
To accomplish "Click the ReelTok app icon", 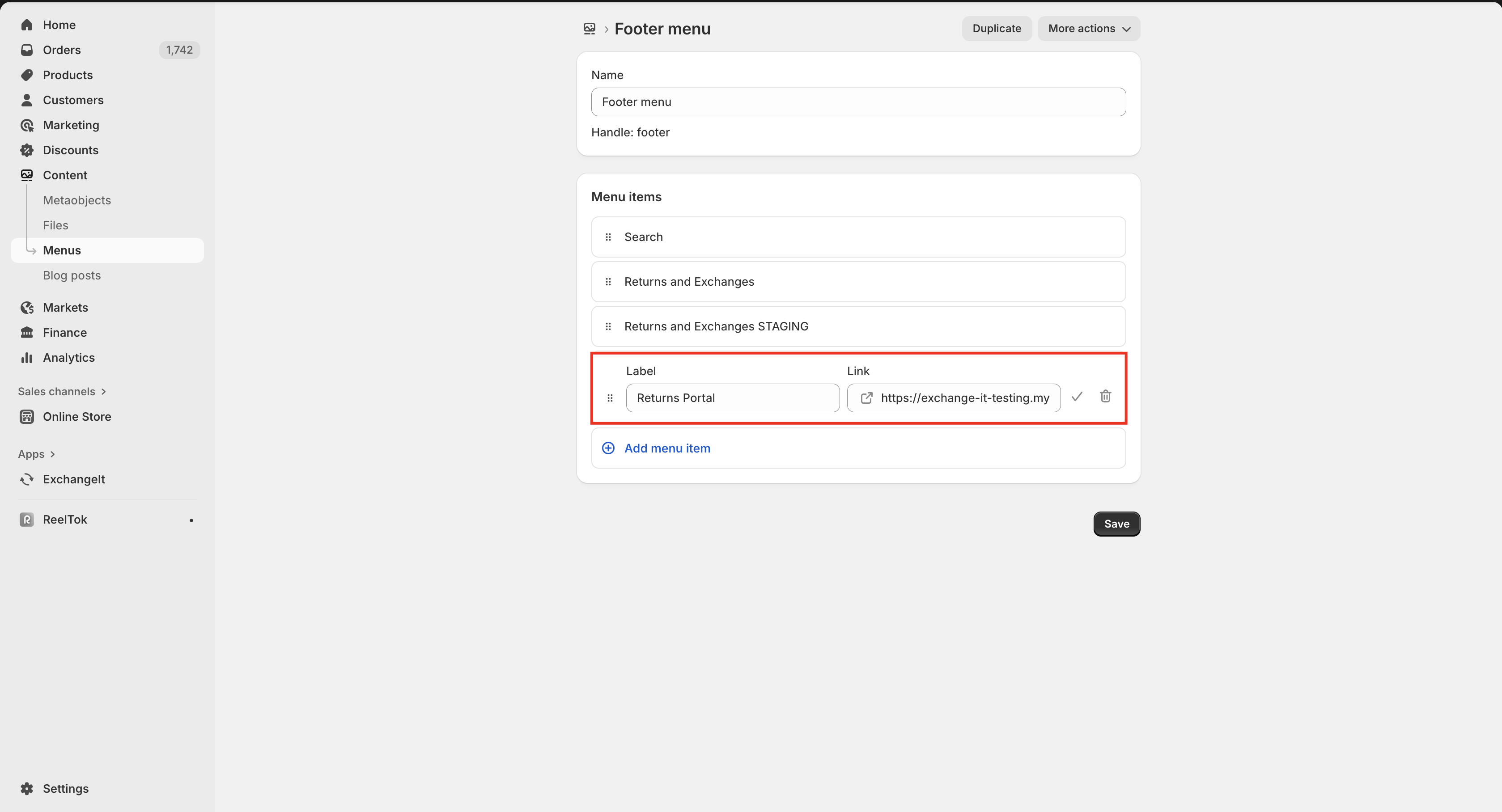I will [x=27, y=520].
